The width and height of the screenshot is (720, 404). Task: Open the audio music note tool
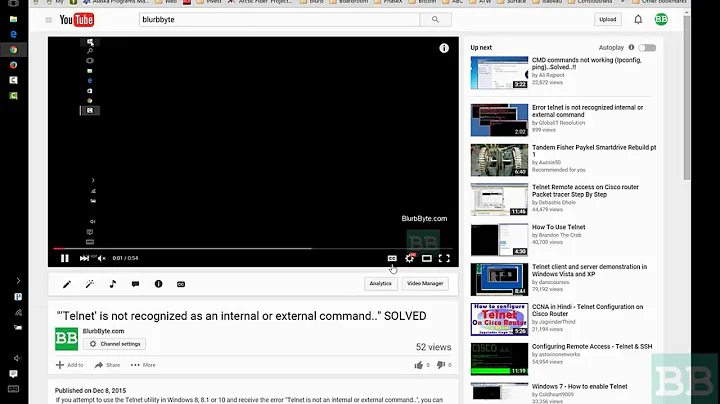[x=112, y=284]
